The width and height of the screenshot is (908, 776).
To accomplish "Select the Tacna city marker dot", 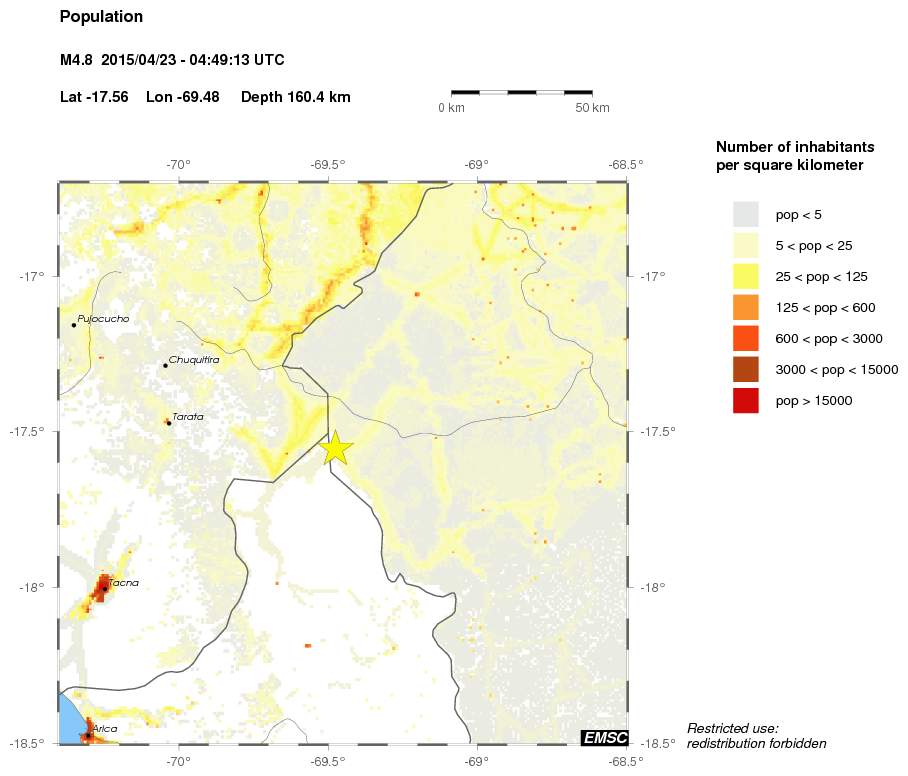I will point(104,588).
